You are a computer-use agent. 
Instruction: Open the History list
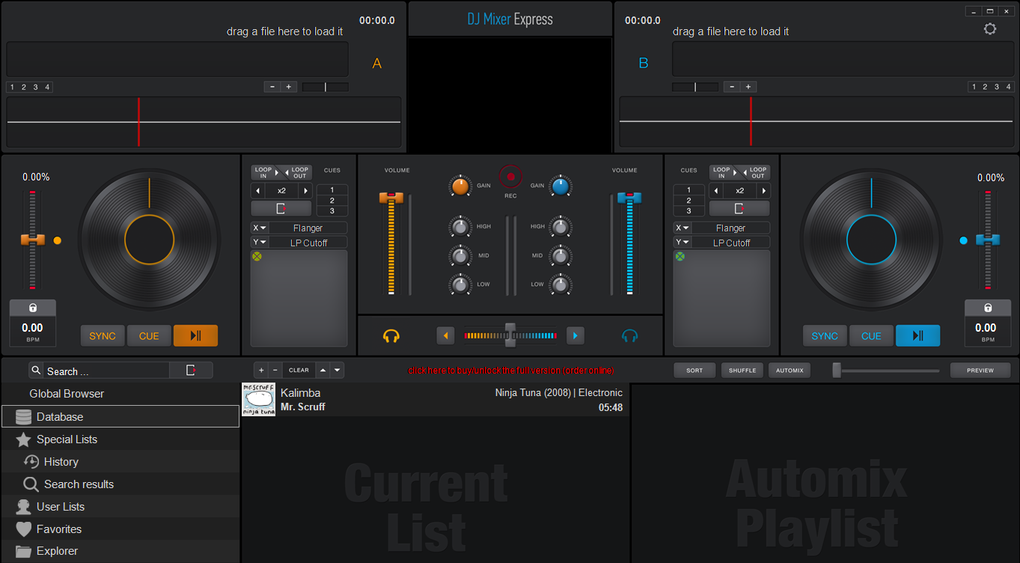120,461
